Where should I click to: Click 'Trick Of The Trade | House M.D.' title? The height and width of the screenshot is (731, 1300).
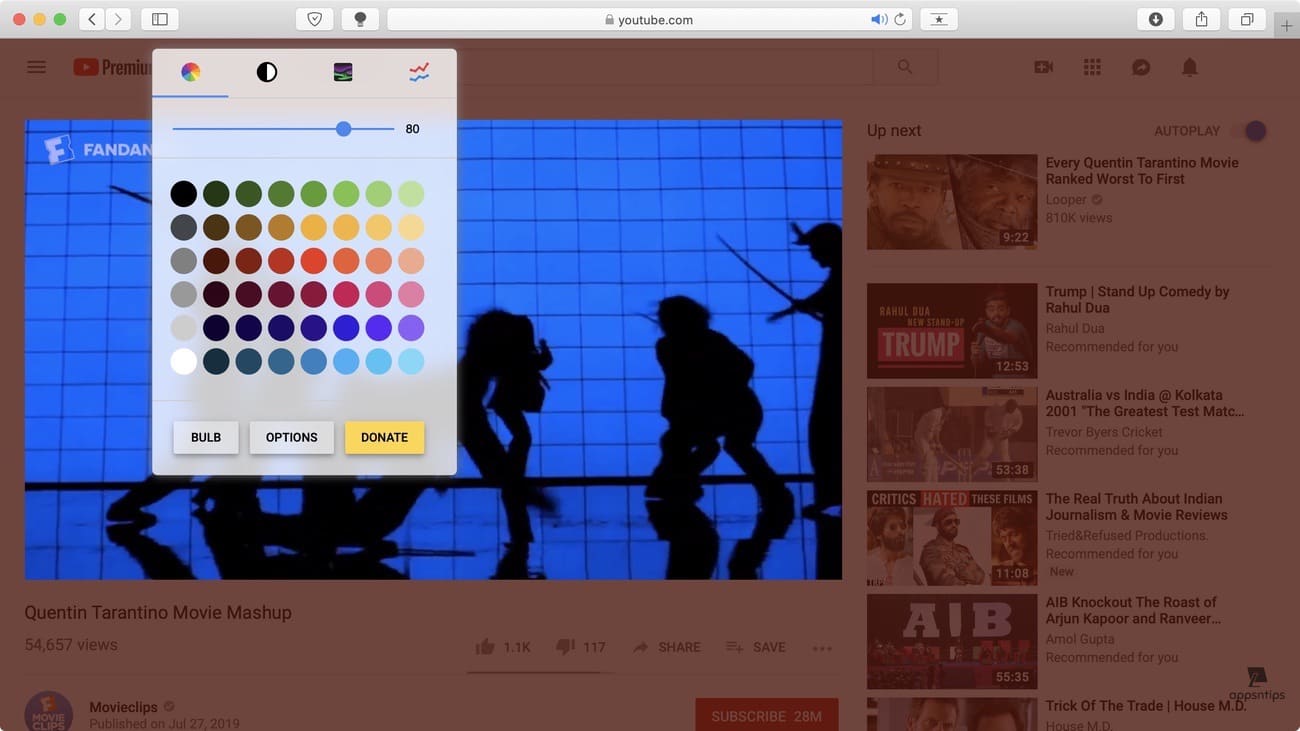point(1146,706)
